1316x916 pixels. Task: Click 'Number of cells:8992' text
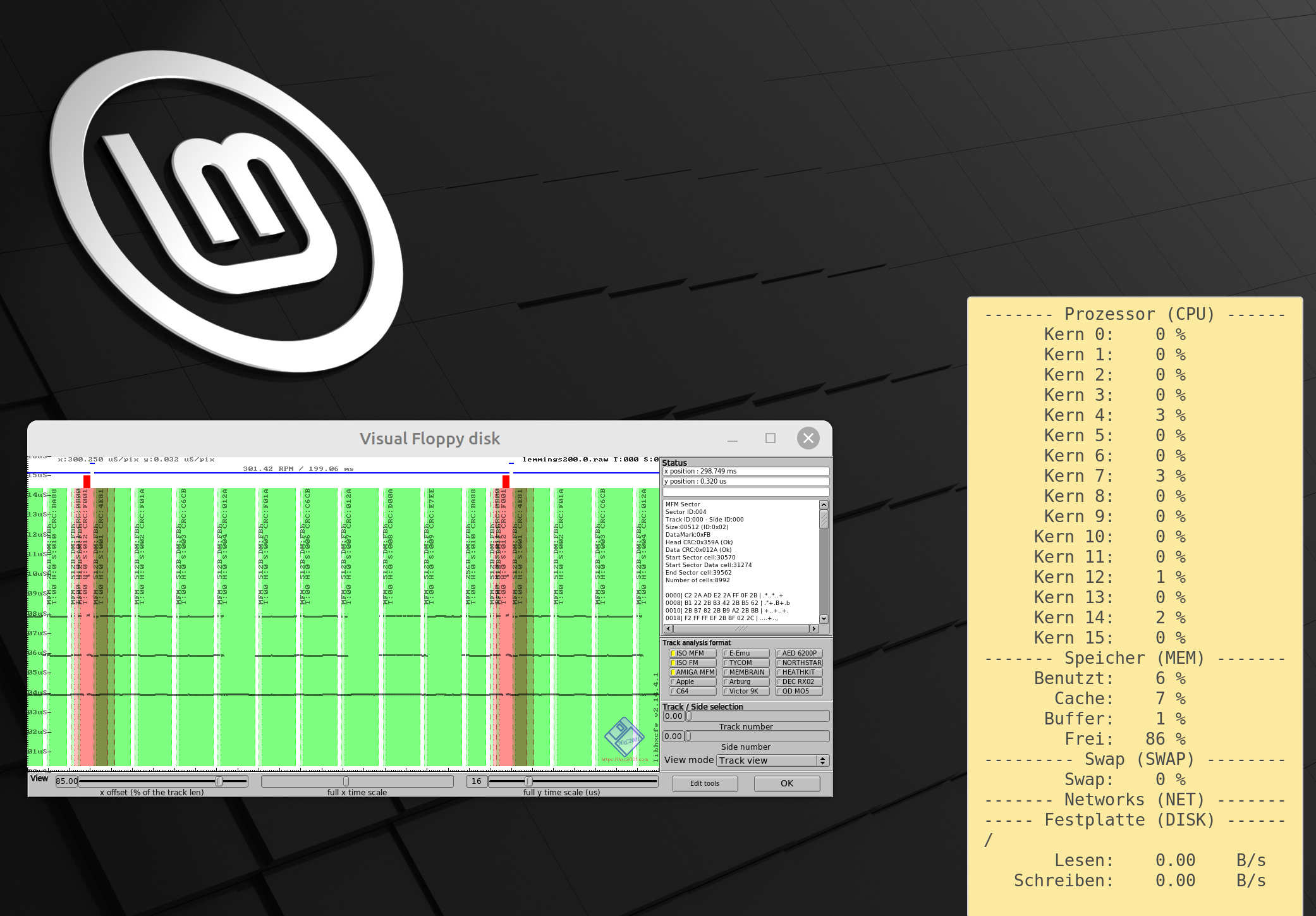697,580
